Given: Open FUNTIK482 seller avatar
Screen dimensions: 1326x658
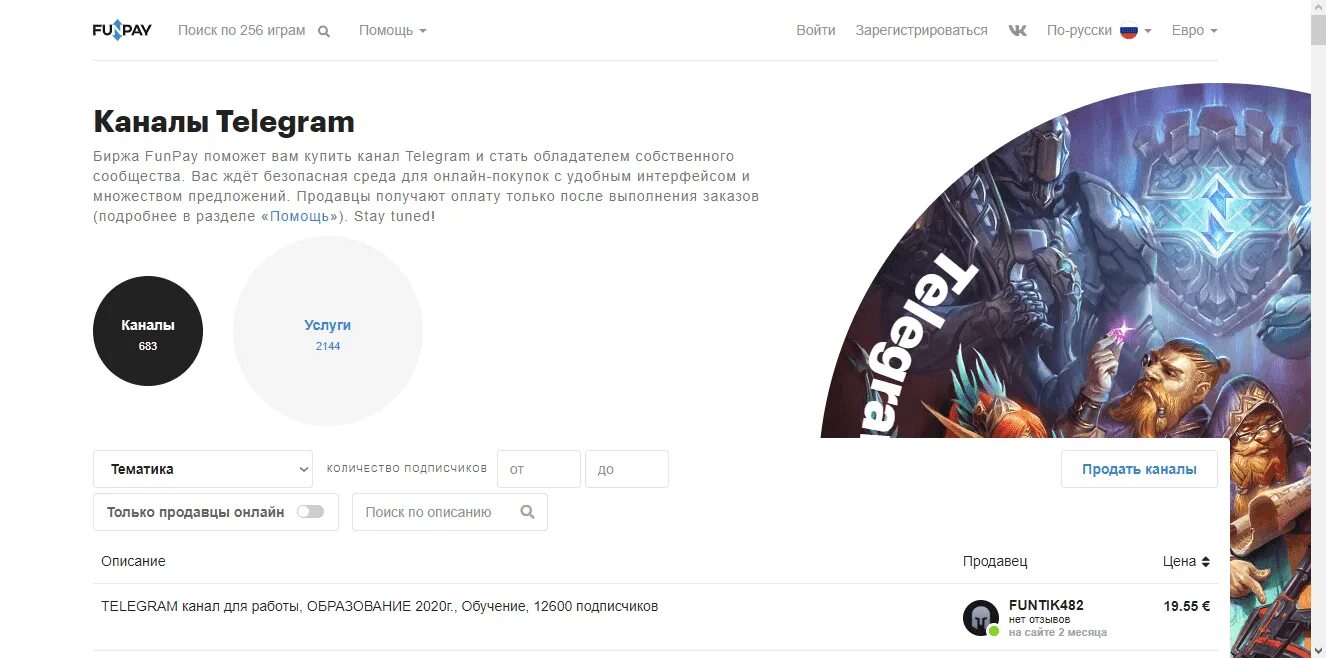Looking at the screenshot, I should pos(981,618).
